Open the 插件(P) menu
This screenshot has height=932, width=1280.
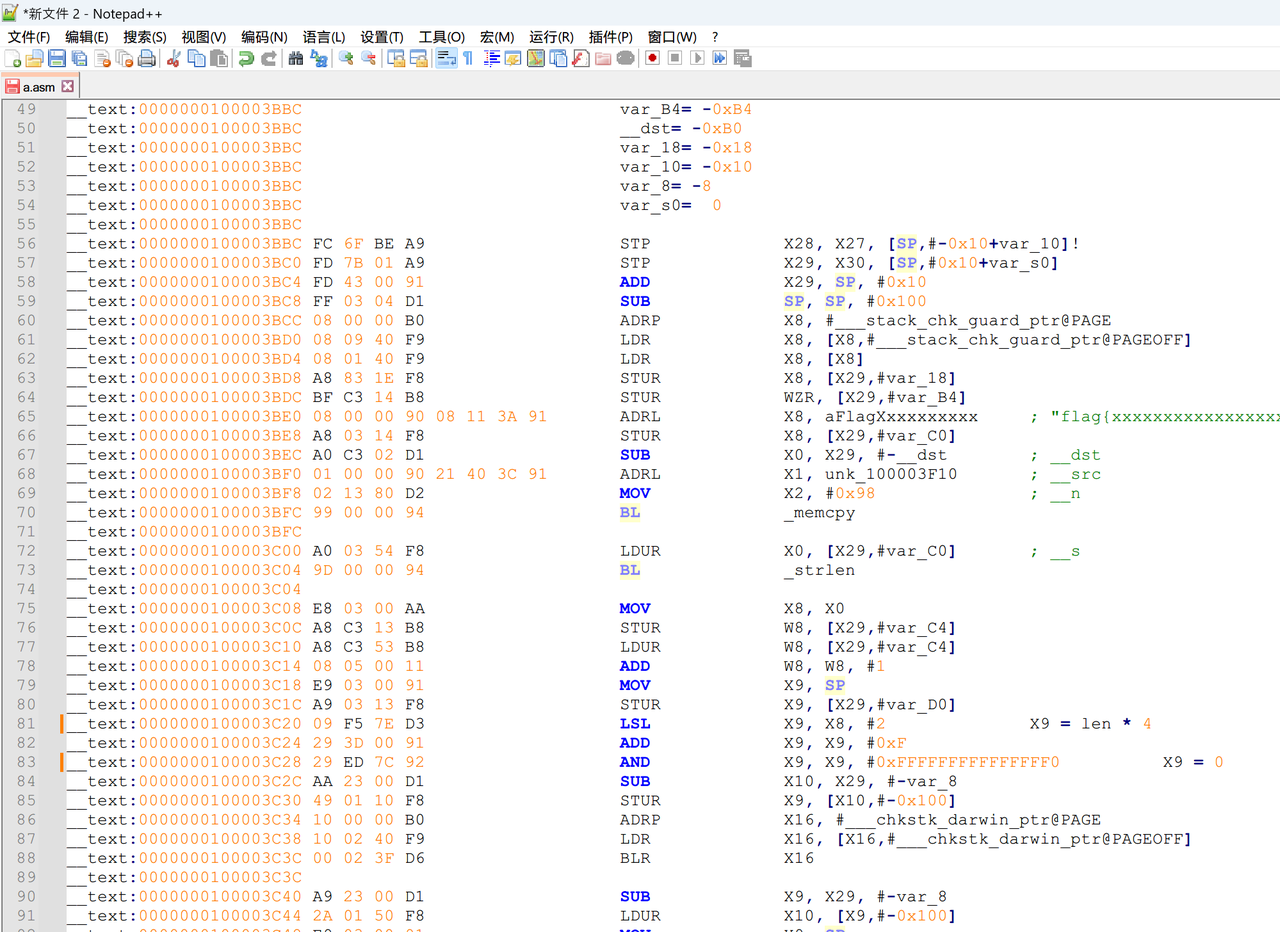(x=611, y=37)
